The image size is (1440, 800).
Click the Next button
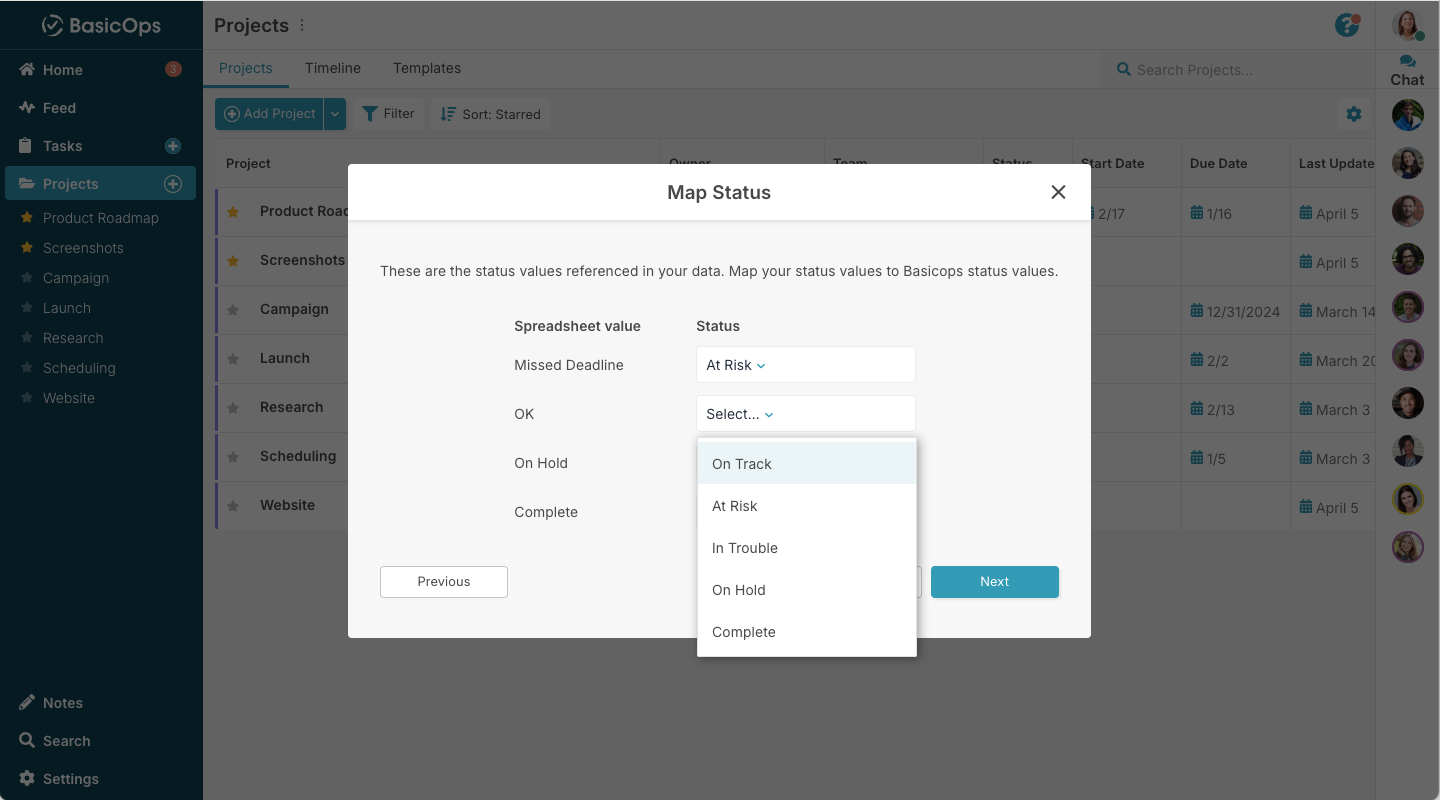[x=994, y=582]
